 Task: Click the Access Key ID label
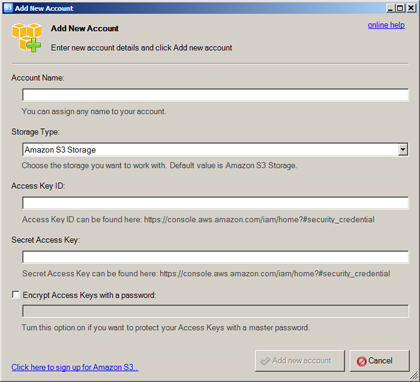[x=38, y=186]
